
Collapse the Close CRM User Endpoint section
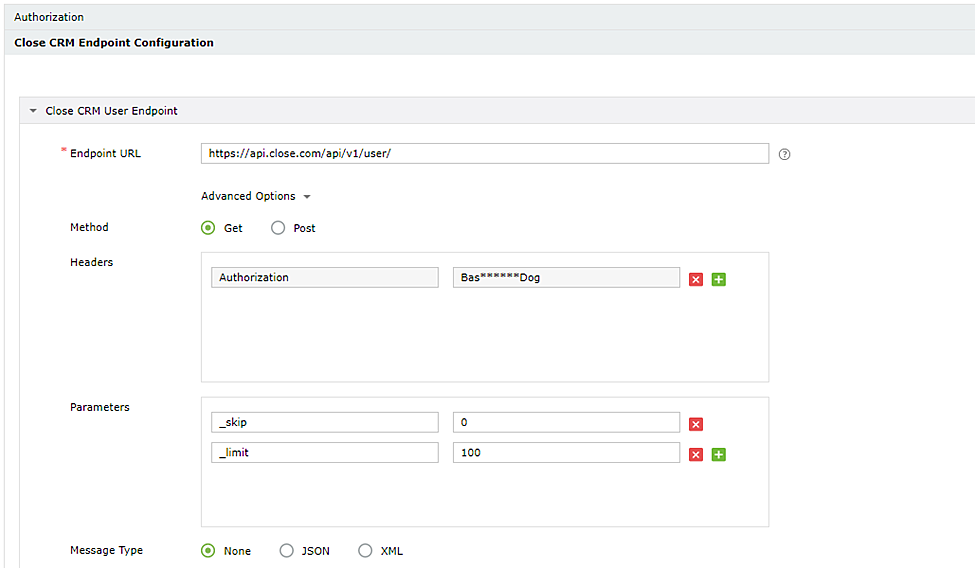tap(33, 111)
